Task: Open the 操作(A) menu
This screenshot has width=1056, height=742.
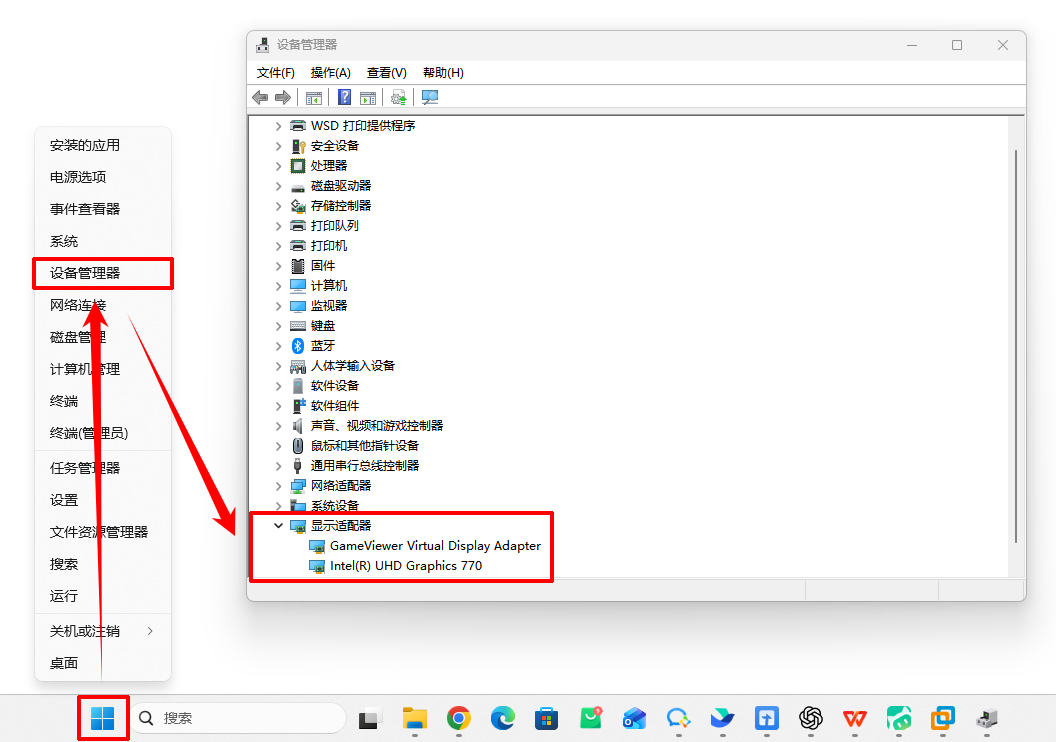Action: (330, 73)
